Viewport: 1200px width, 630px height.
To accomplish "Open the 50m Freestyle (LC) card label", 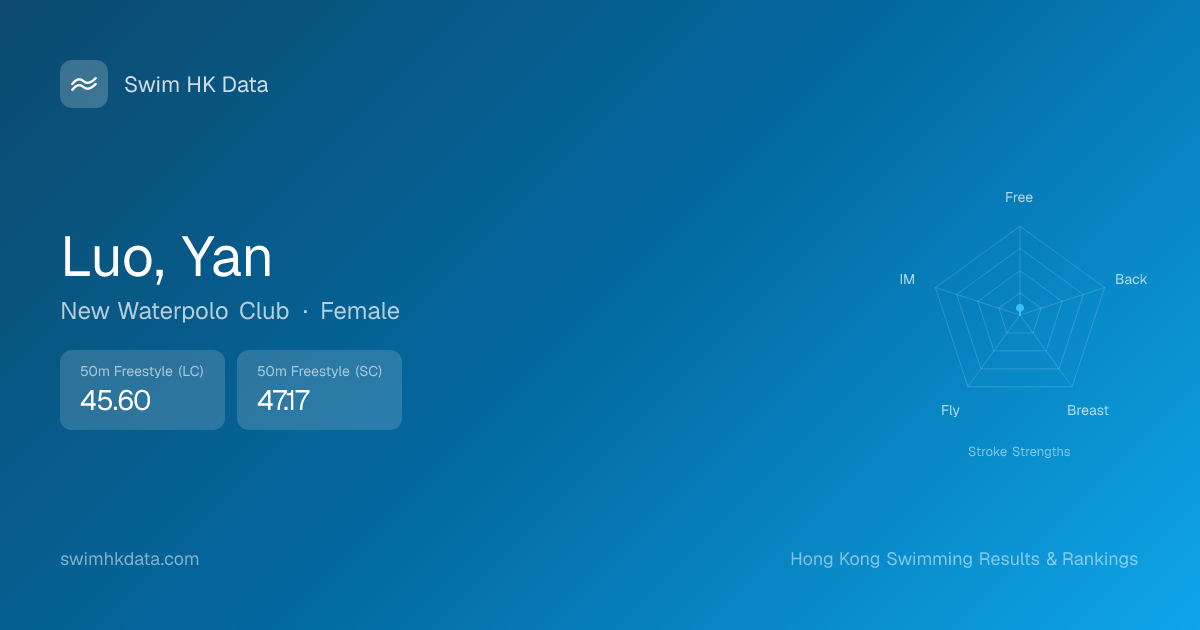I will [142, 371].
